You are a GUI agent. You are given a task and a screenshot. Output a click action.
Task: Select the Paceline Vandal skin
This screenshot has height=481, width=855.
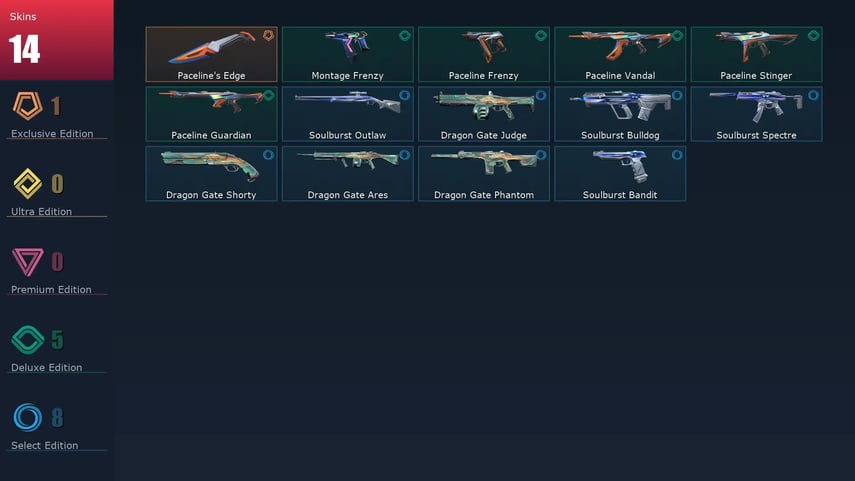coord(620,54)
